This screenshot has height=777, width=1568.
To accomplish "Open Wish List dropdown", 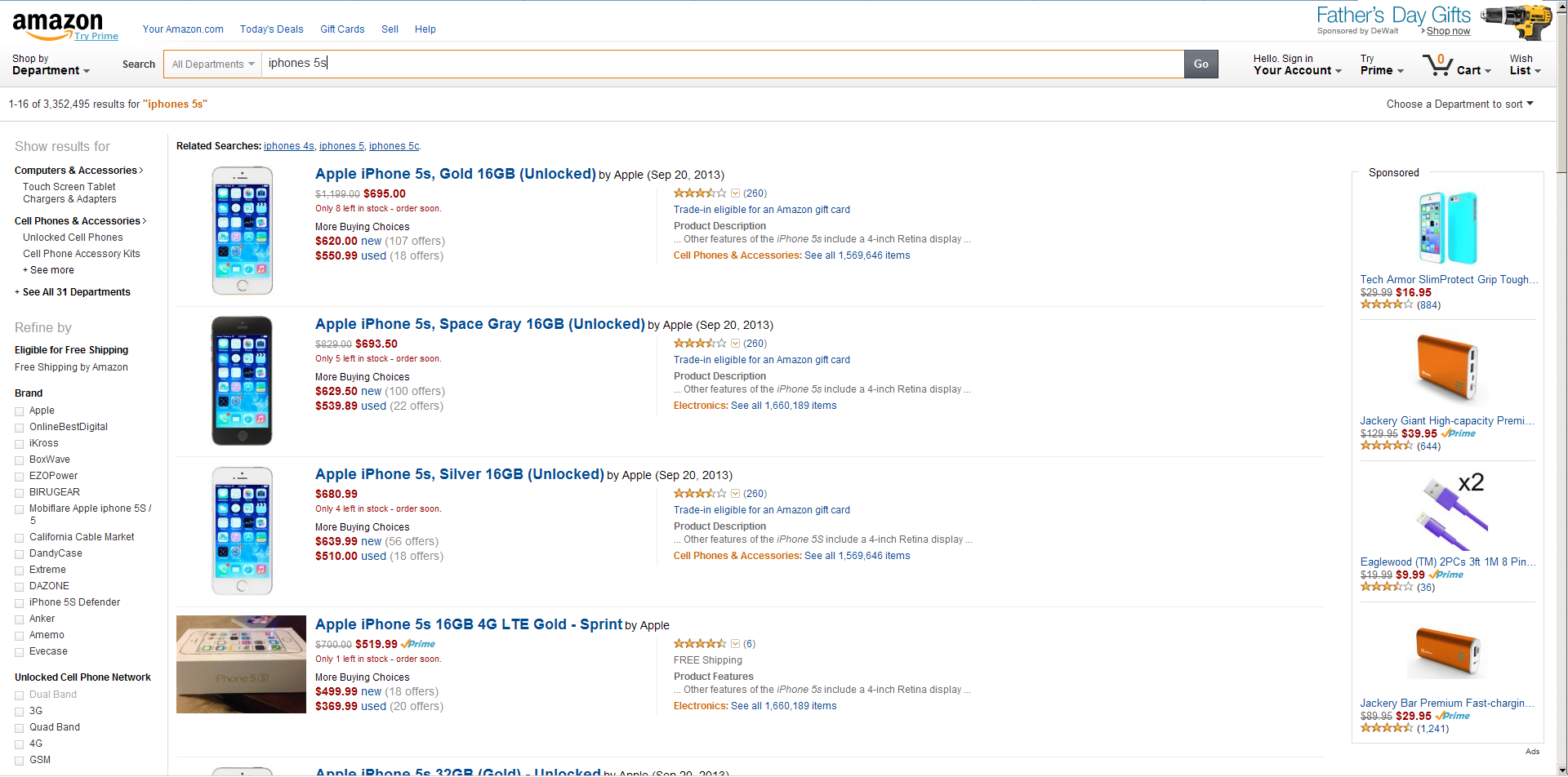I will (x=1525, y=64).
